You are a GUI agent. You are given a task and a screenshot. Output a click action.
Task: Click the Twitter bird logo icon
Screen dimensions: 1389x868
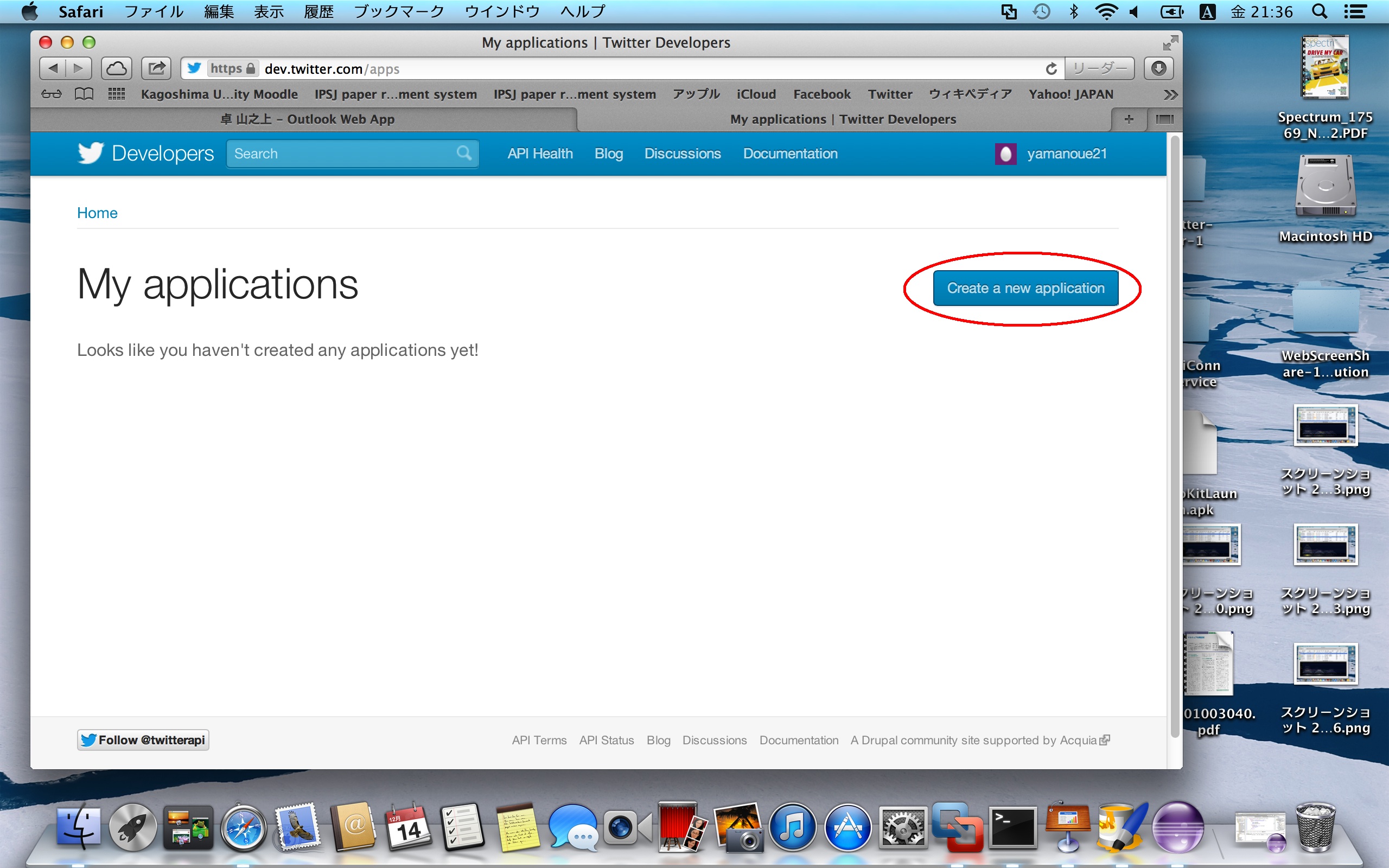90,154
